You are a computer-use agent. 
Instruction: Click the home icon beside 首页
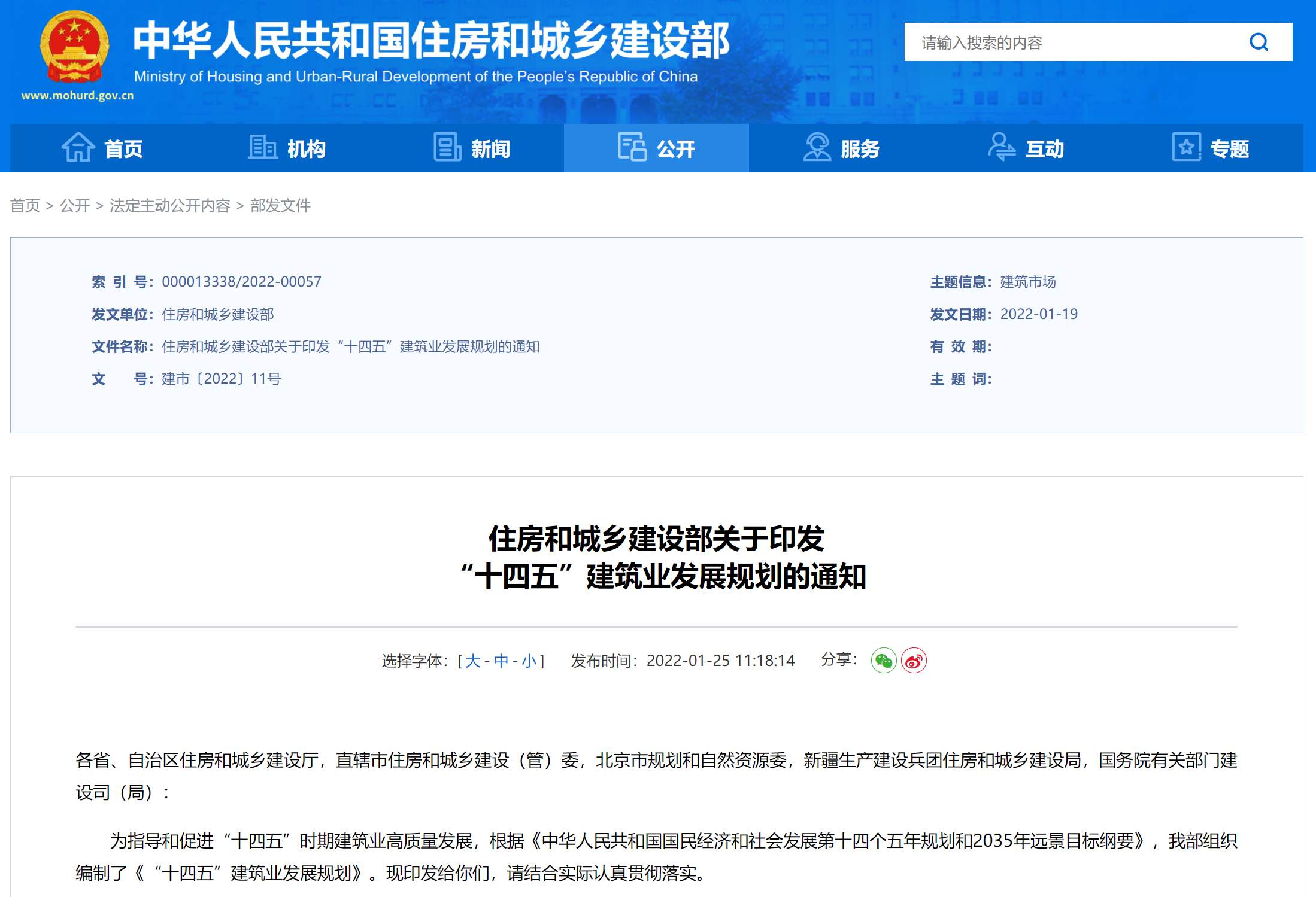coord(78,147)
